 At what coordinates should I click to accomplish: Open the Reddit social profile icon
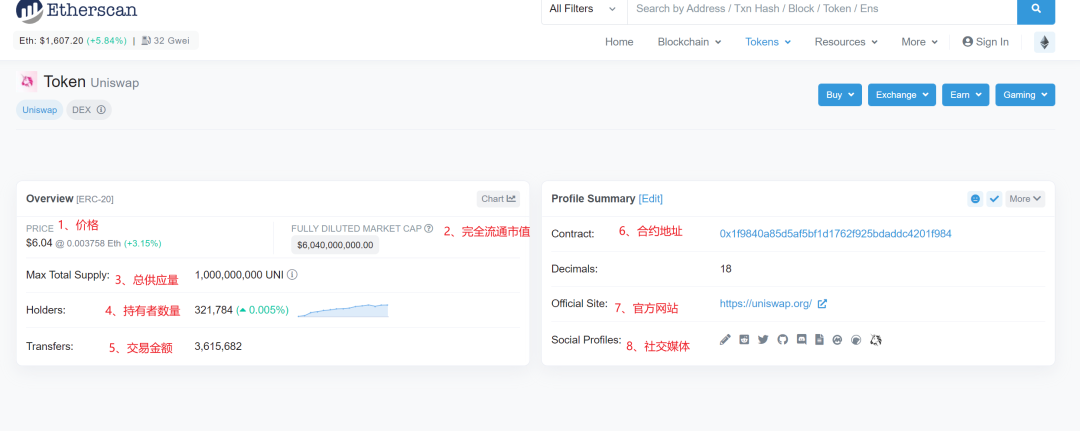point(744,339)
